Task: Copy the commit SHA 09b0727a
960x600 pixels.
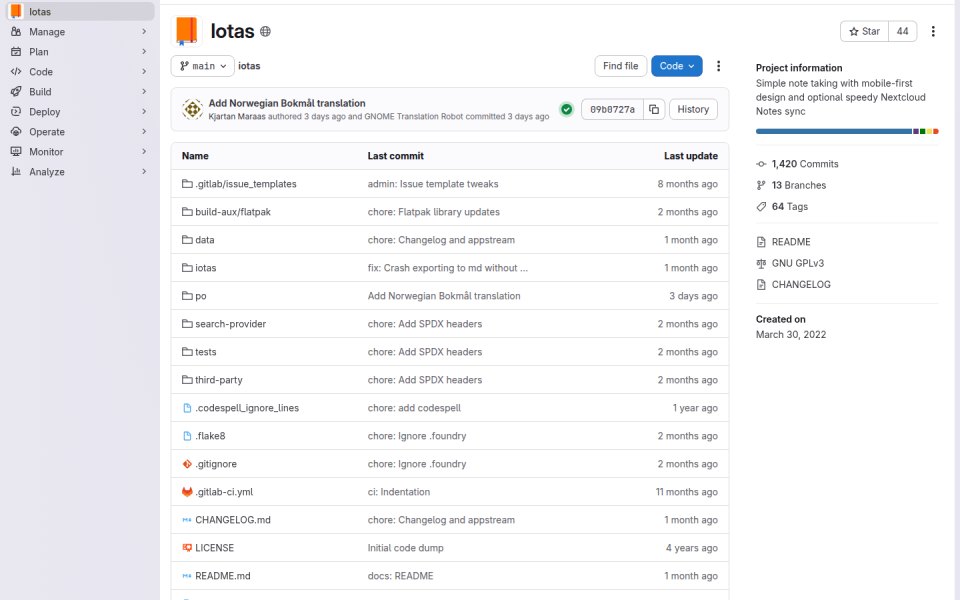Action: coord(654,110)
